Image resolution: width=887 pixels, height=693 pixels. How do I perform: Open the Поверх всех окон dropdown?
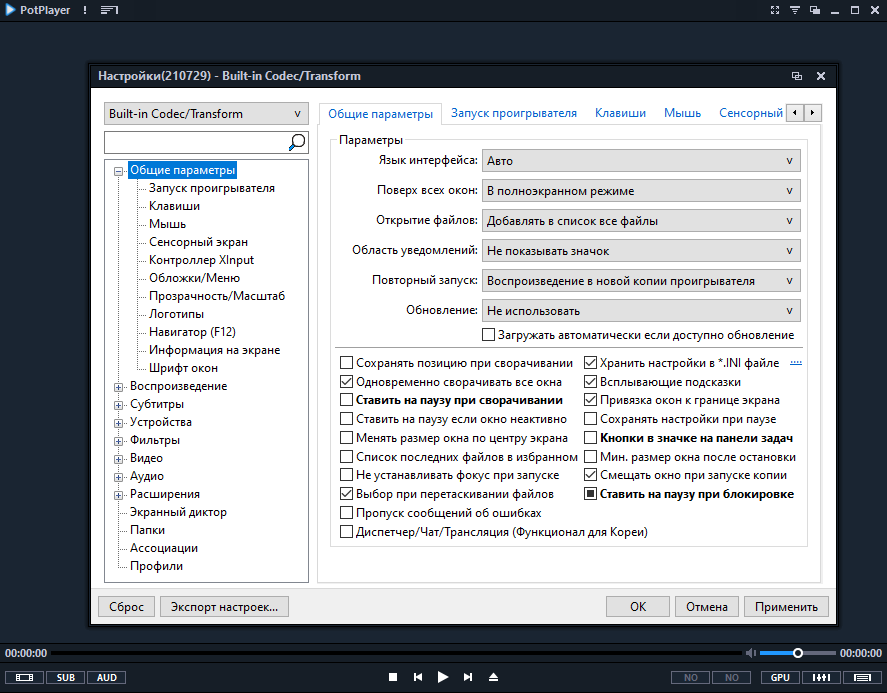click(x=641, y=191)
